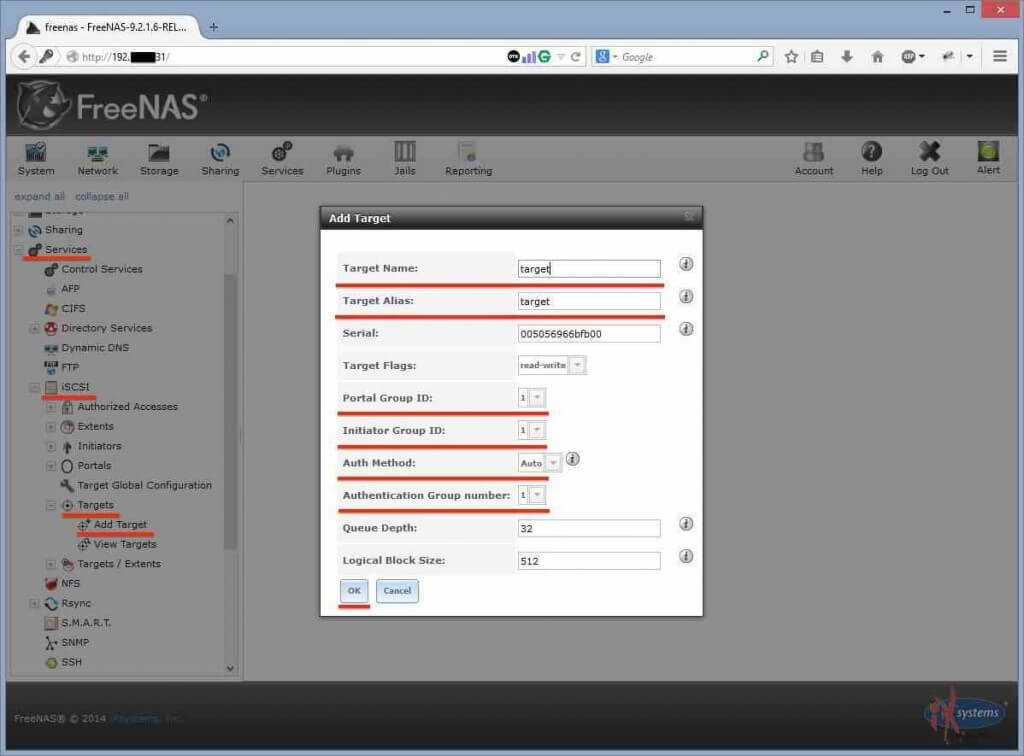Image resolution: width=1024 pixels, height=756 pixels.
Task: Select Dynamic DNS in tree
Action: [x=95, y=347]
